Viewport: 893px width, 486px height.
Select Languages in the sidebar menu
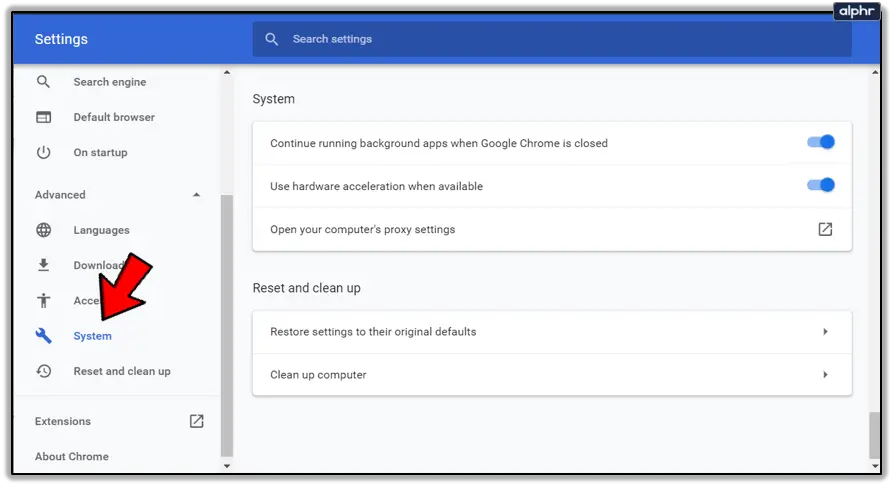pos(101,230)
